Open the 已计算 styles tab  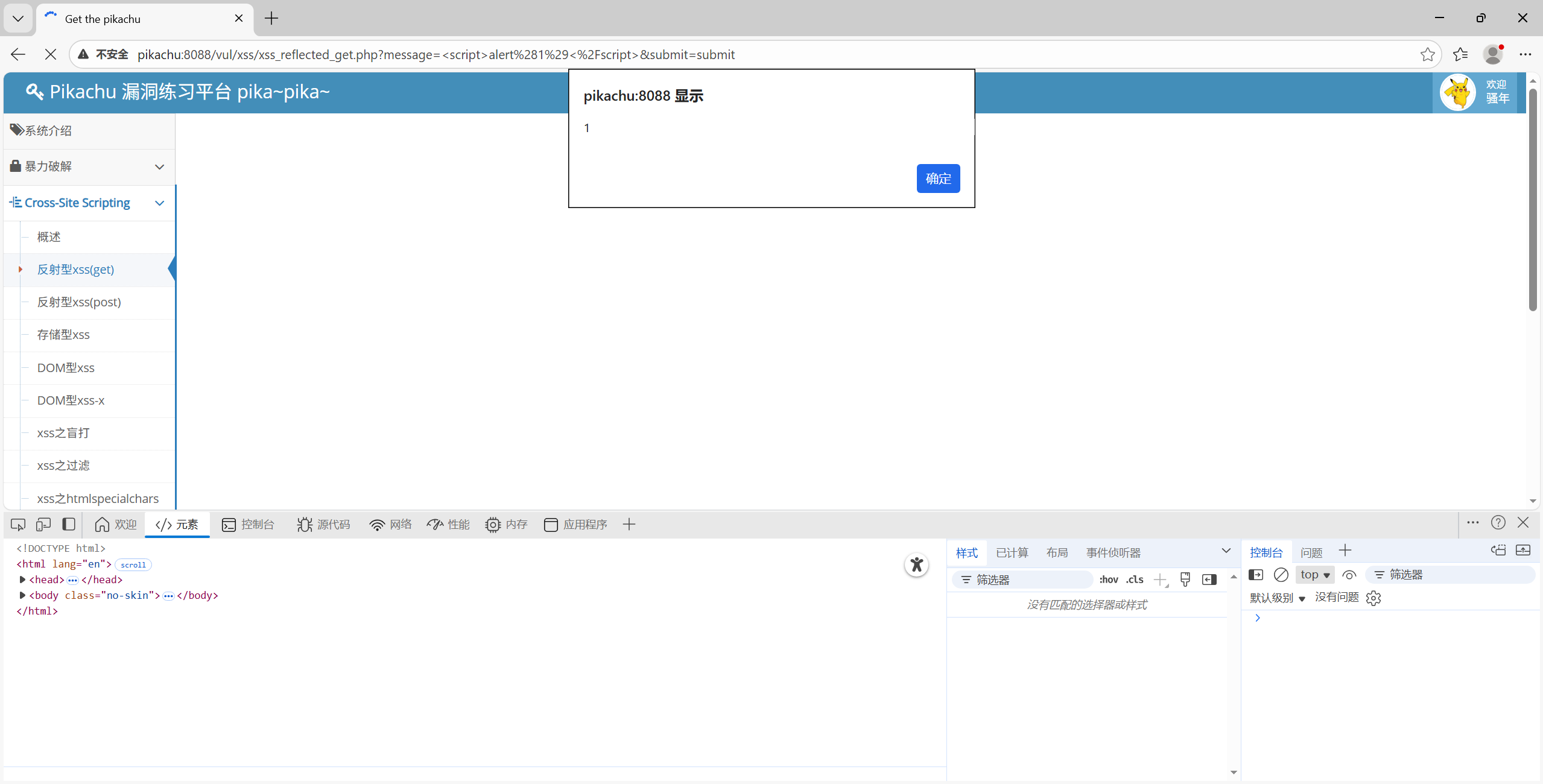click(1012, 552)
